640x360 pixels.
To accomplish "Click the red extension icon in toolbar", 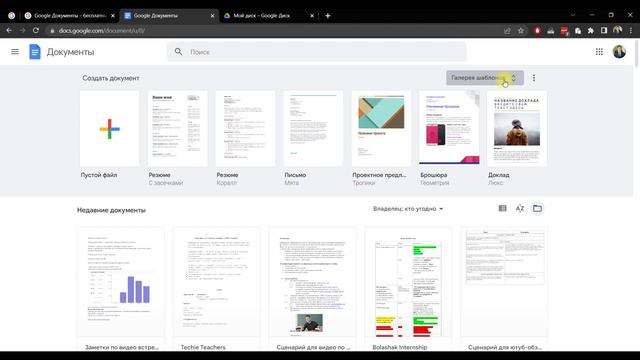I will tap(537, 31).
